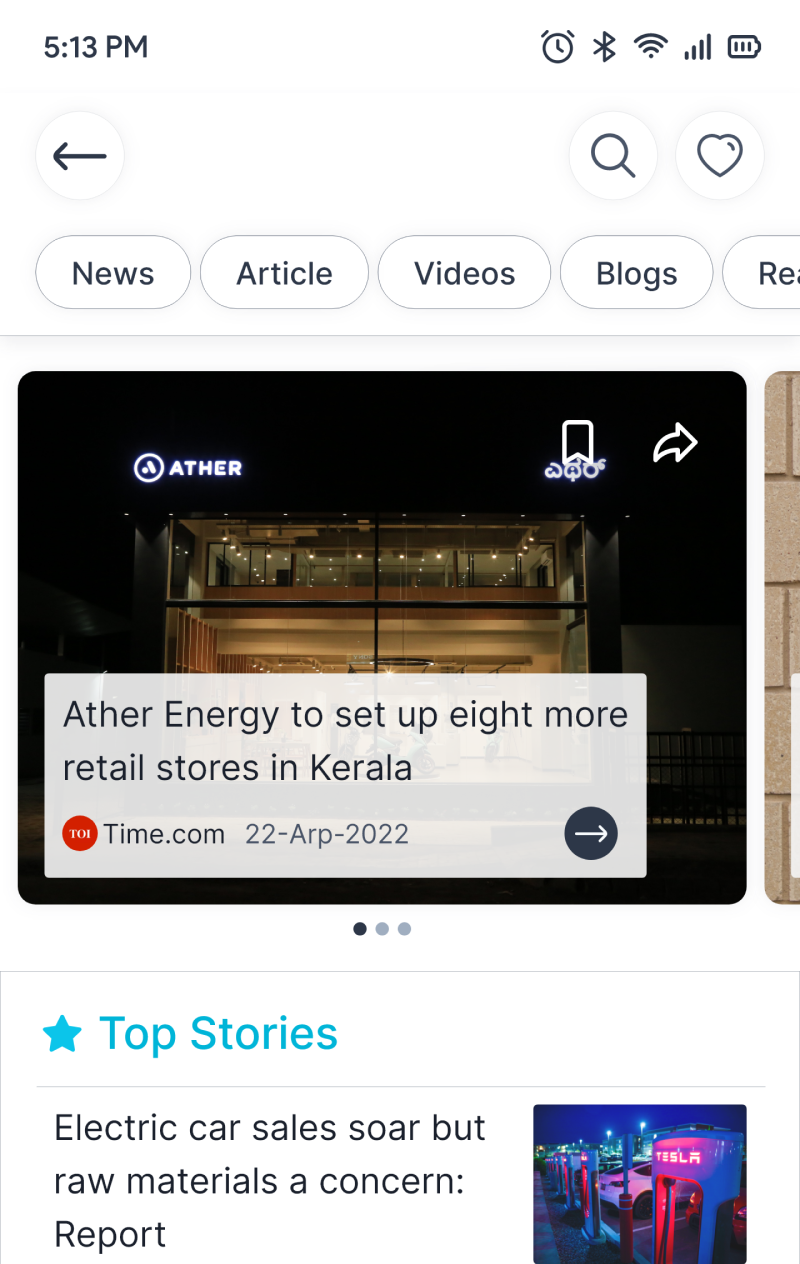The width and height of the screenshot is (800, 1264).
Task: Open favorites with the heart icon
Action: coord(720,156)
